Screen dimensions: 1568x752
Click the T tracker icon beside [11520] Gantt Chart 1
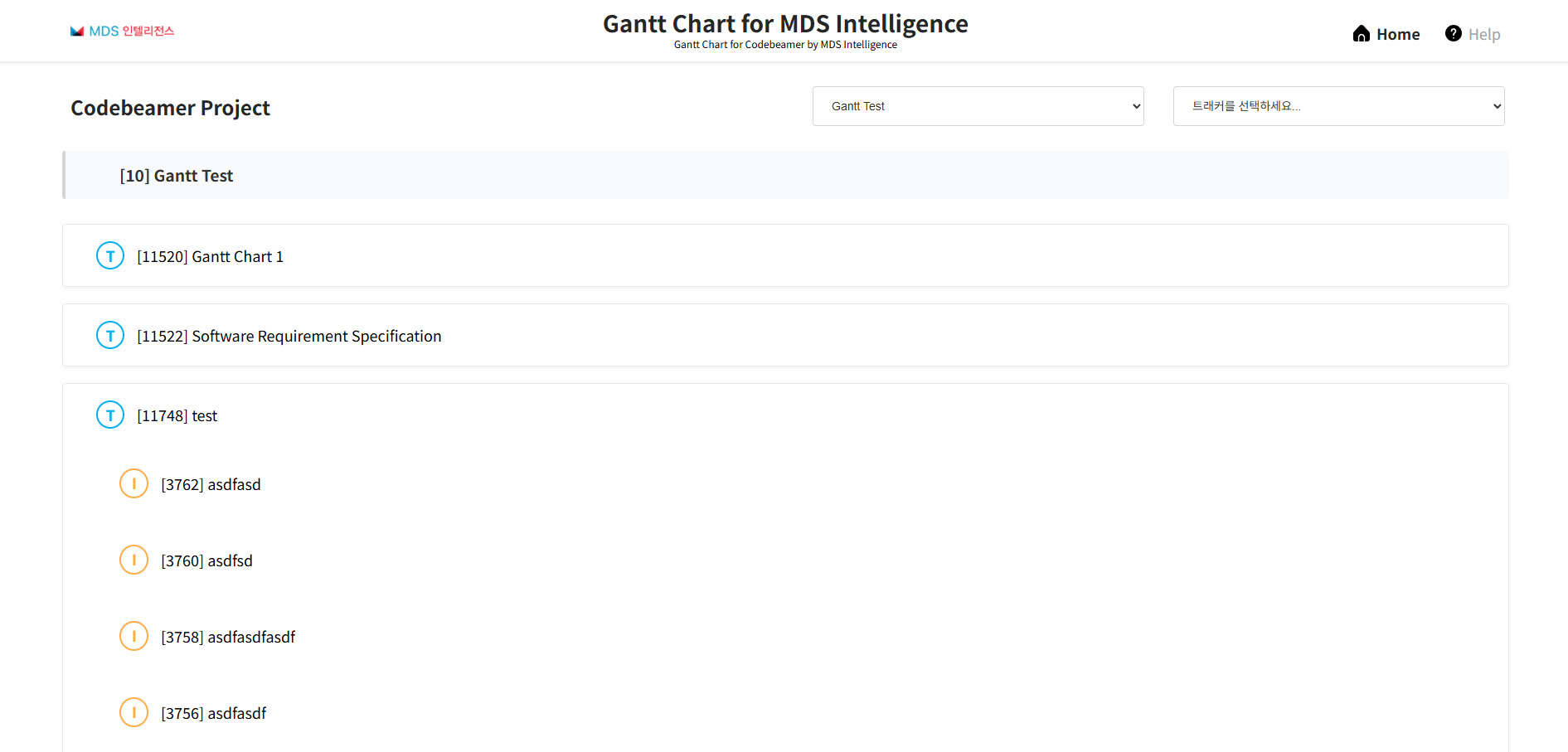click(x=109, y=255)
